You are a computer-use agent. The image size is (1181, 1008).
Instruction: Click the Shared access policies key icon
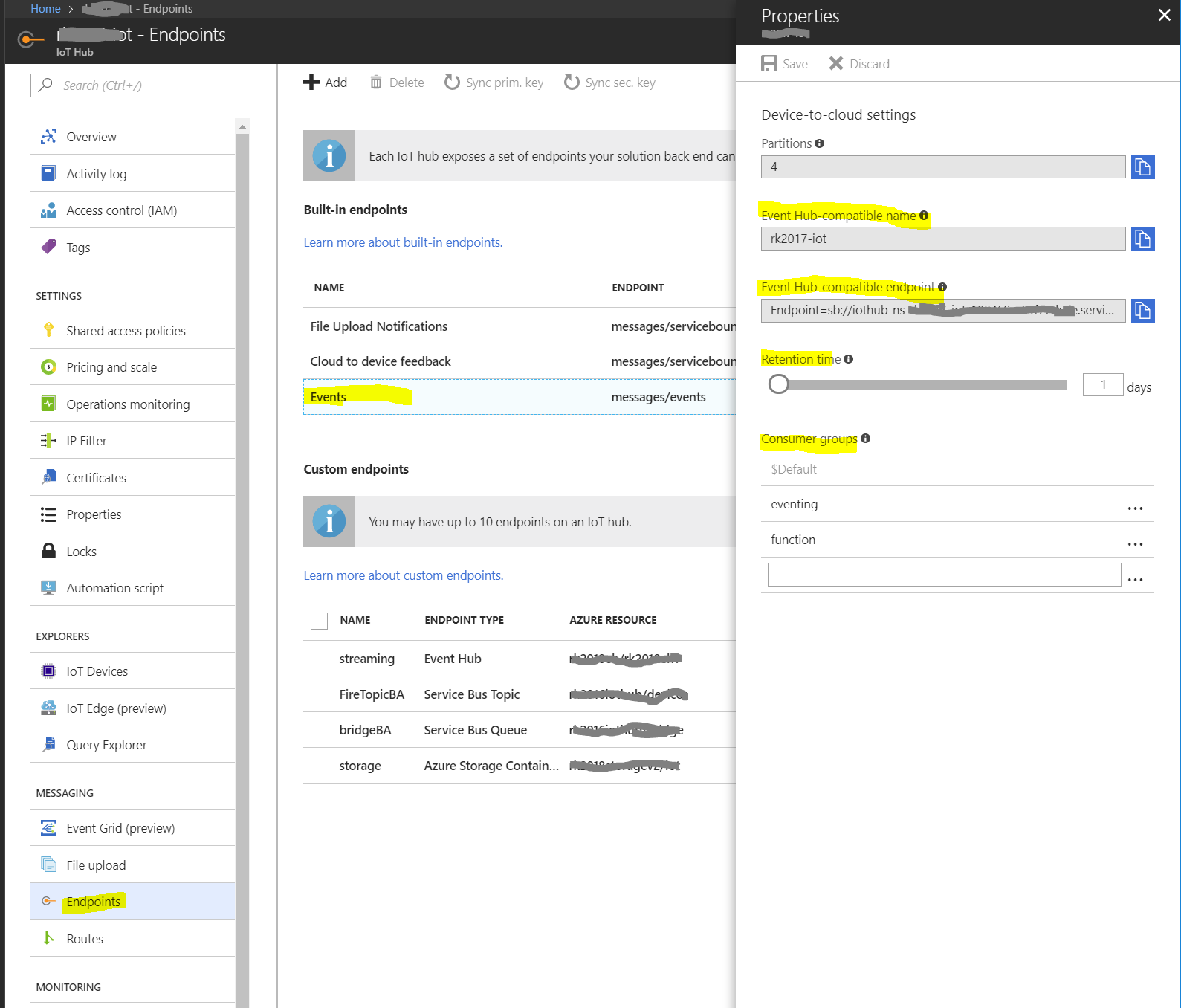click(x=48, y=330)
